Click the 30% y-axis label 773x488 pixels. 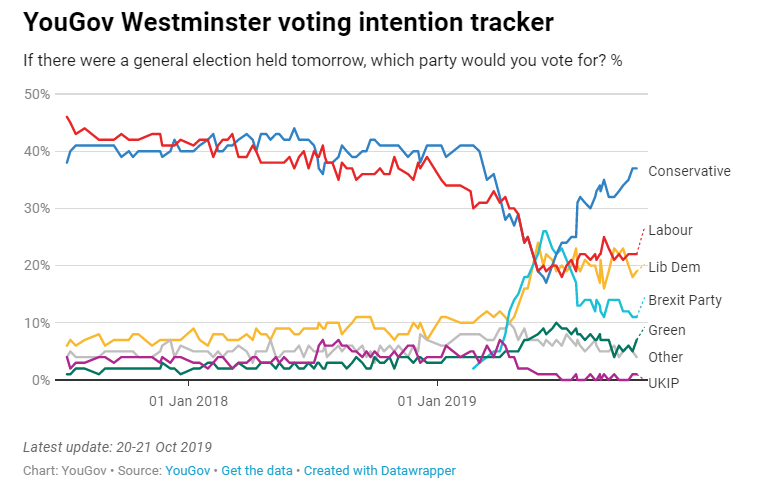click(x=37, y=209)
